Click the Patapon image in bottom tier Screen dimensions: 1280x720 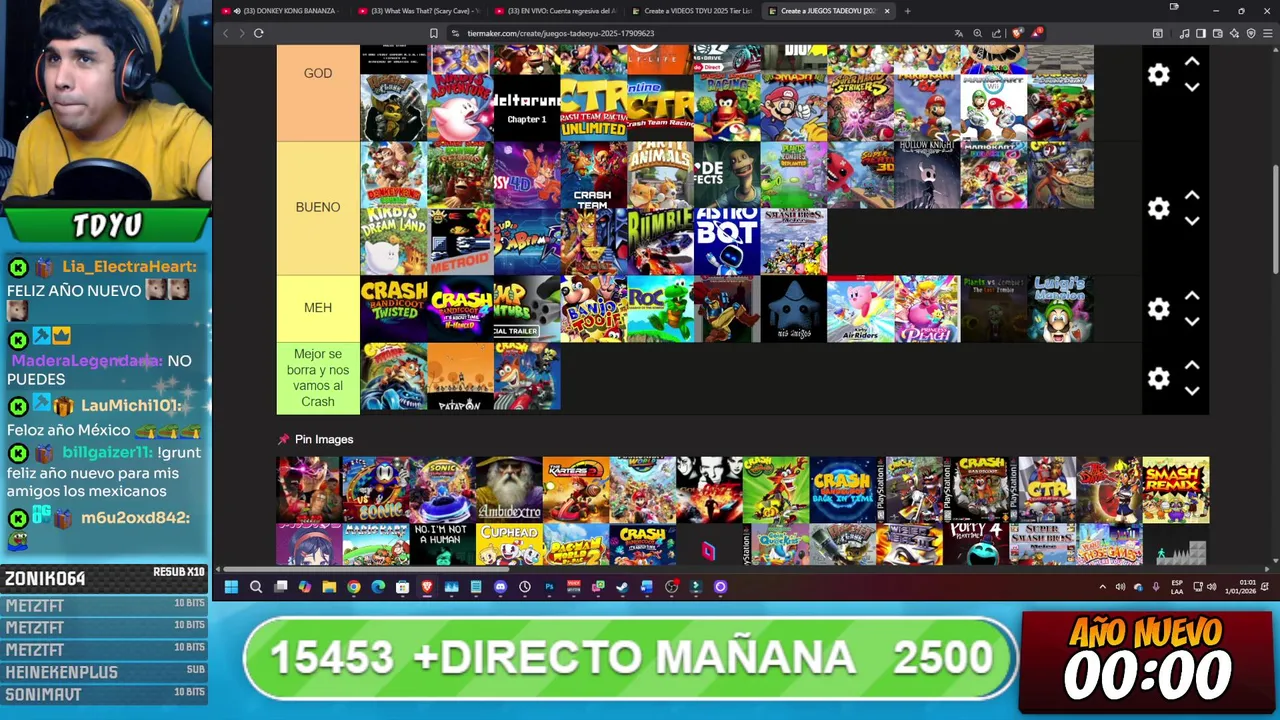coord(460,377)
